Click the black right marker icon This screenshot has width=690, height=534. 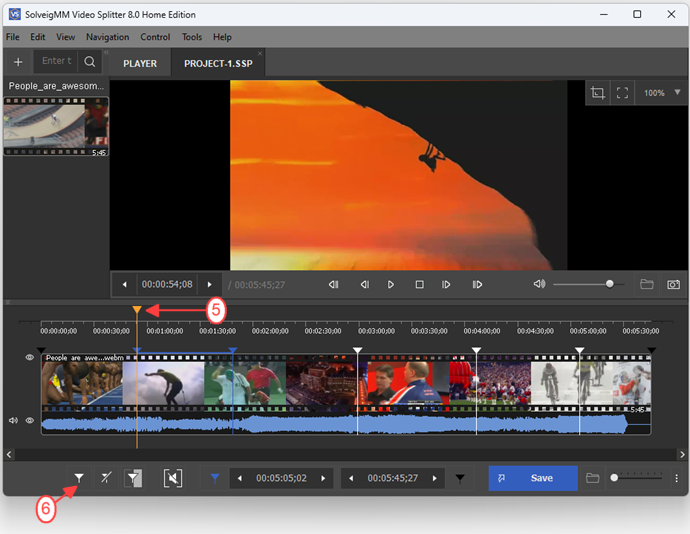pos(460,479)
